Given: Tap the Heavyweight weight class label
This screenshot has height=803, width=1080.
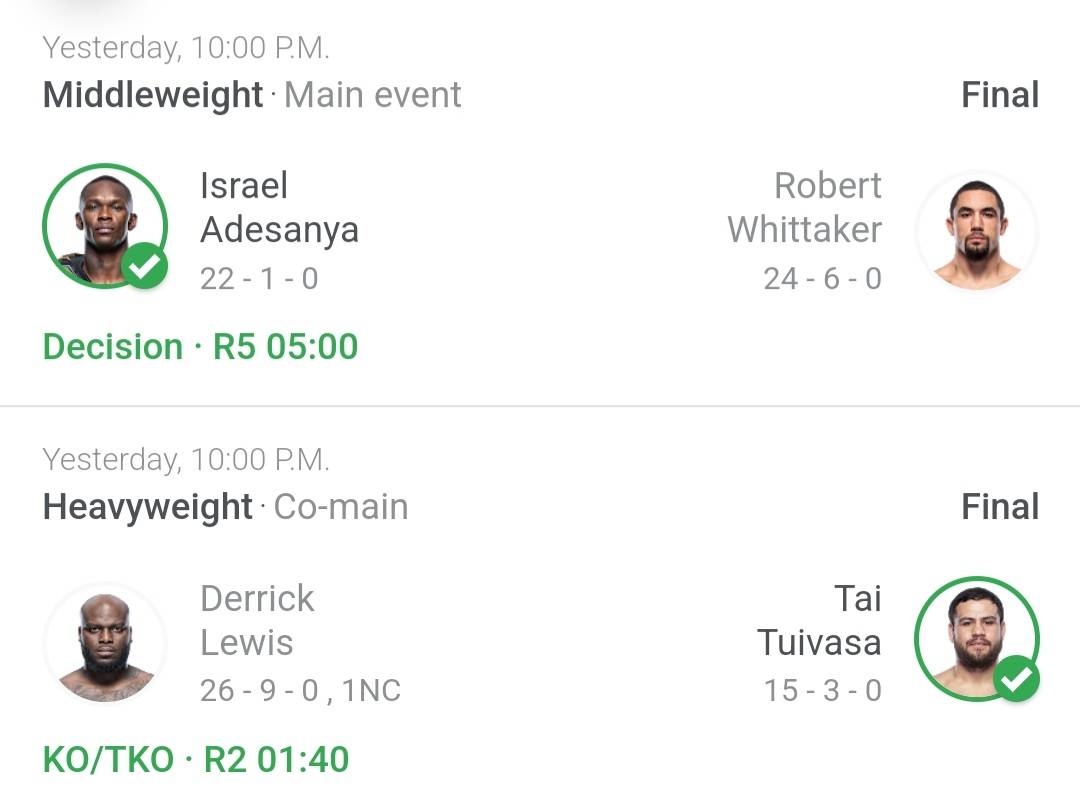Looking at the screenshot, I should (148, 507).
